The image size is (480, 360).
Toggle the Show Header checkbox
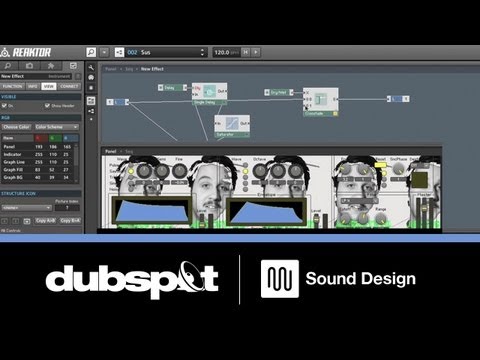(x=47, y=106)
